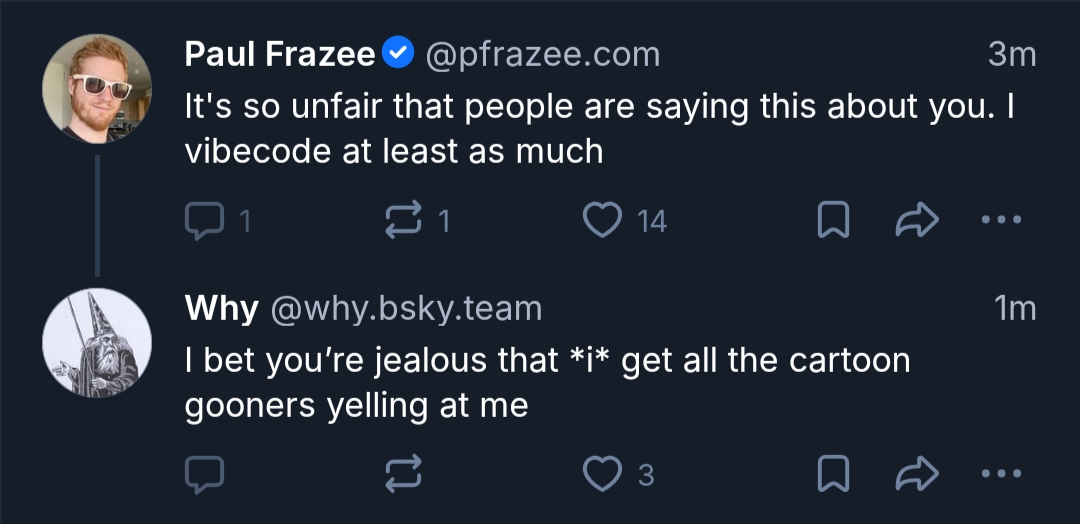
Task: Open Paul Frazee's profile picture
Action: [97, 88]
